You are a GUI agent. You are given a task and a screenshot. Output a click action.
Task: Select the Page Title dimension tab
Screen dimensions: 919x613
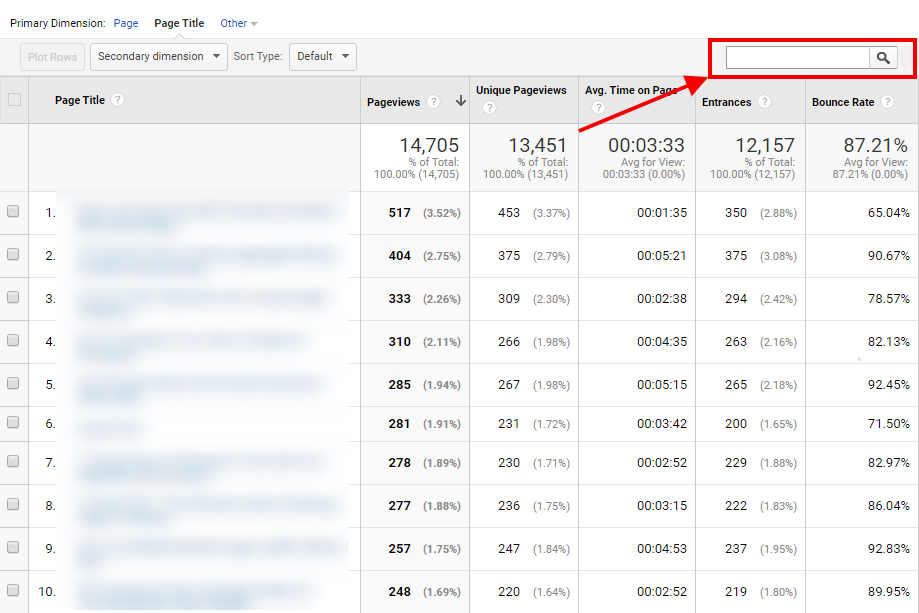[178, 22]
